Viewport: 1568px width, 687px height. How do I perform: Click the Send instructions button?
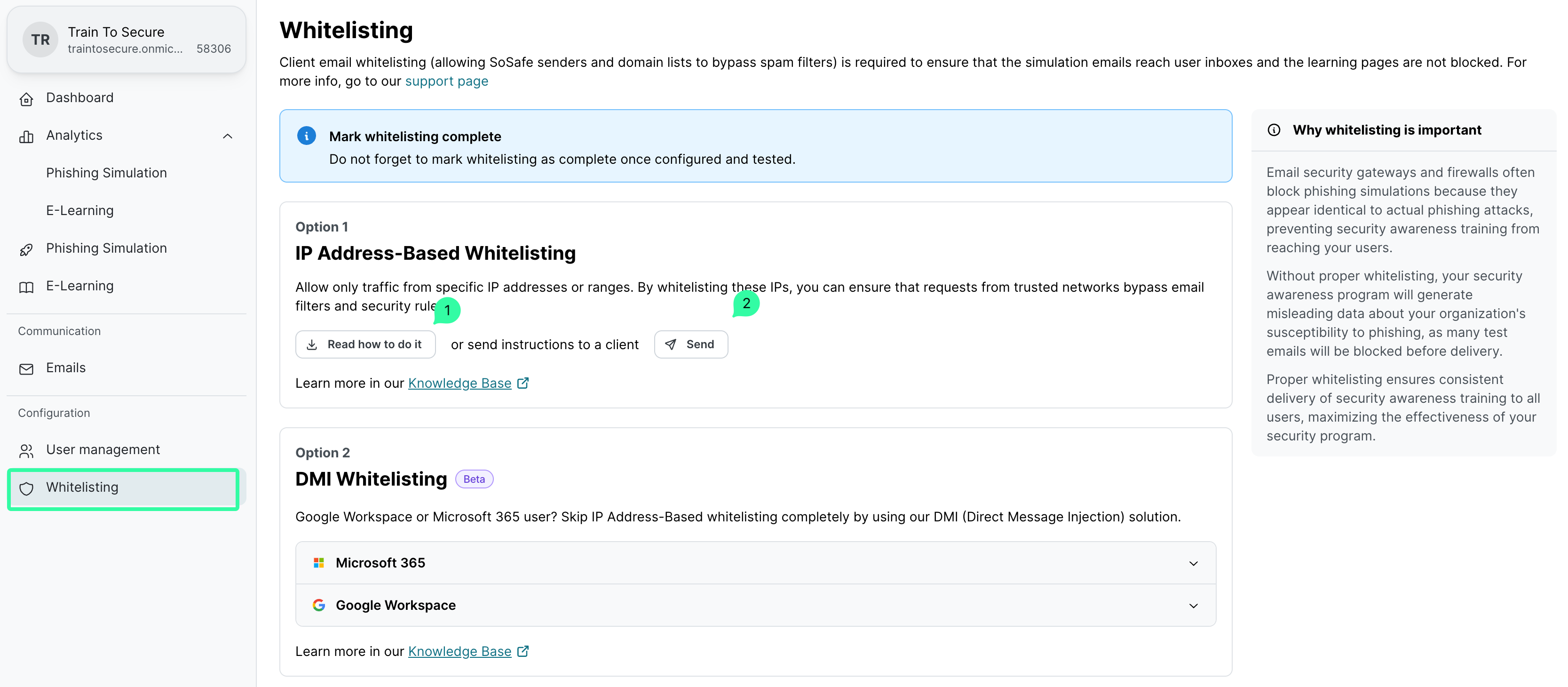tap(691, 344)
